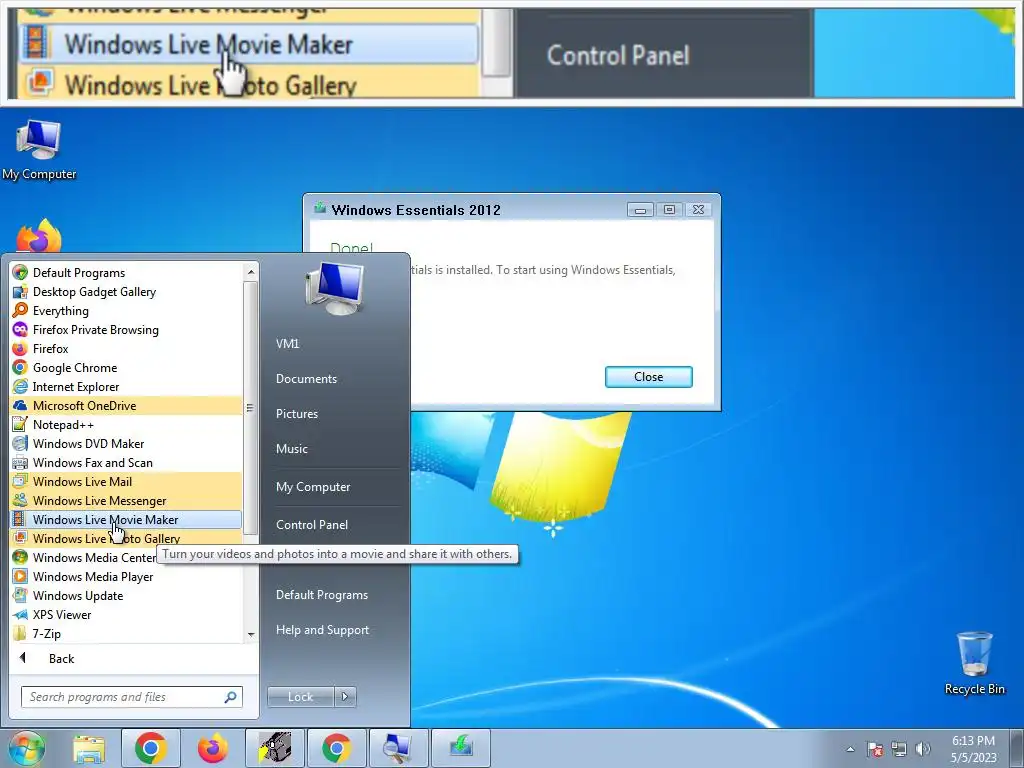Minimize the Windows Essentials 2012 window
This screenshot has height=768, width=1024.
640,210
